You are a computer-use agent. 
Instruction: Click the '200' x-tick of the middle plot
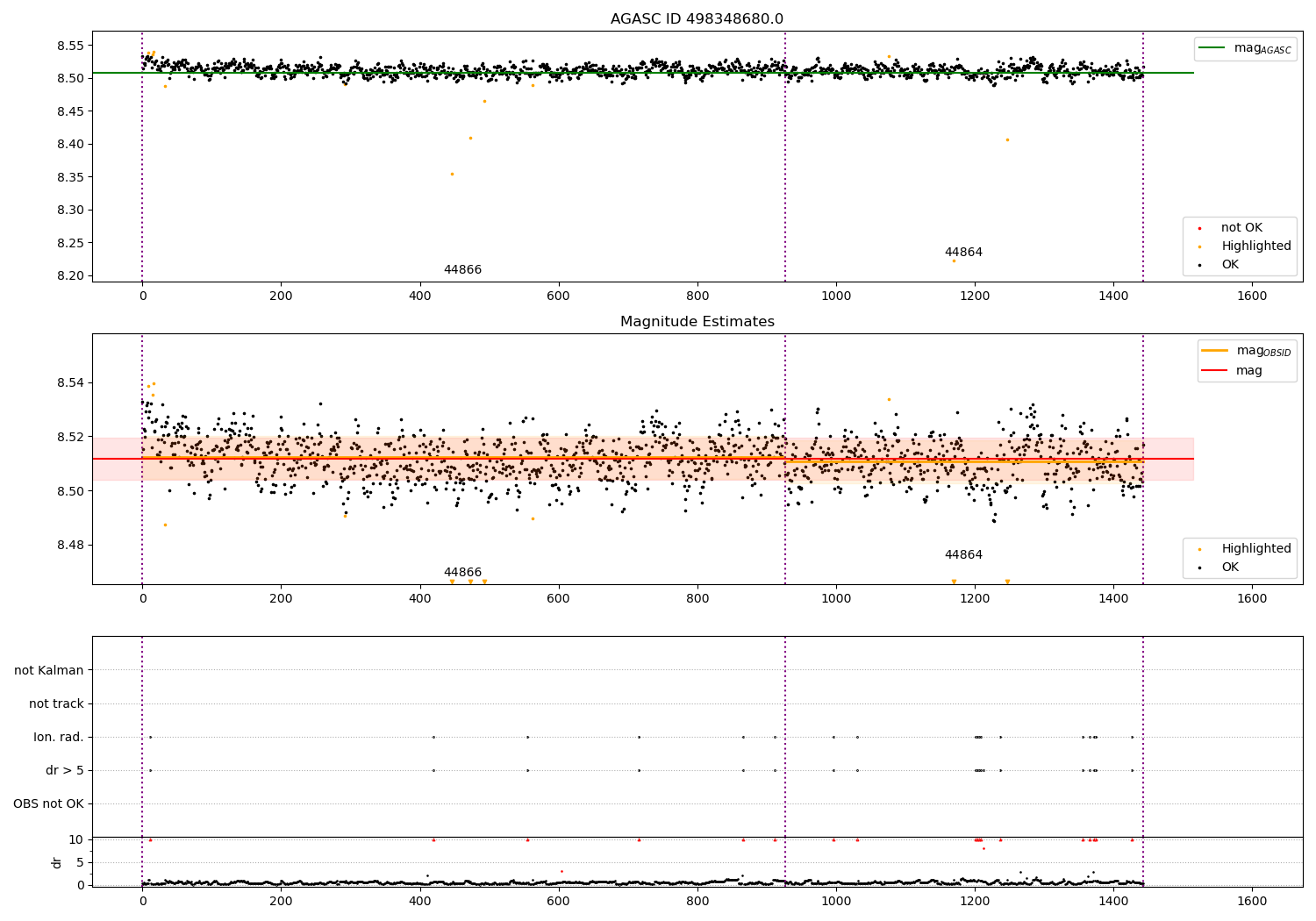point(281,599)
